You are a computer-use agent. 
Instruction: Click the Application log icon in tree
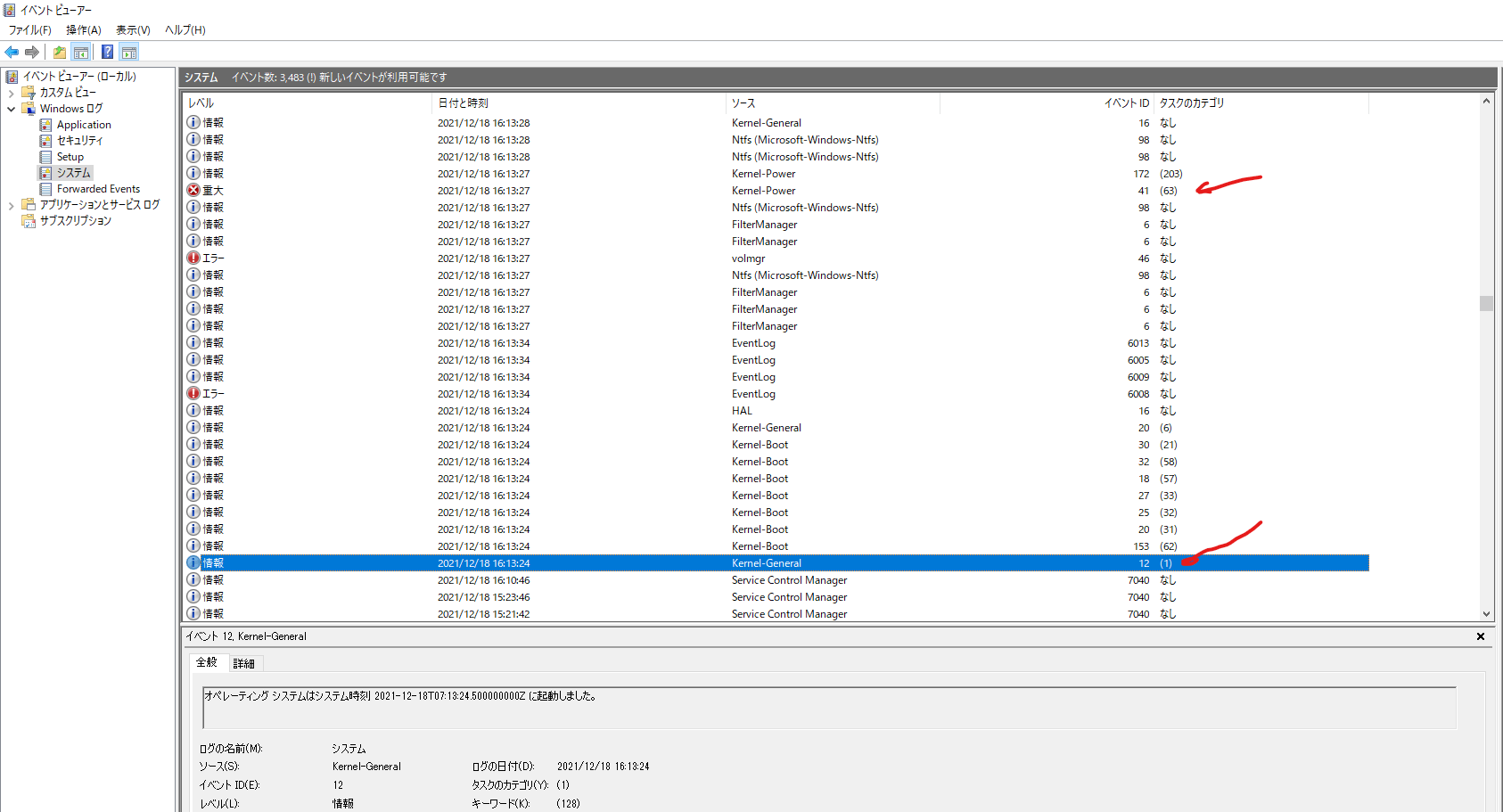(x=45, y=125)
